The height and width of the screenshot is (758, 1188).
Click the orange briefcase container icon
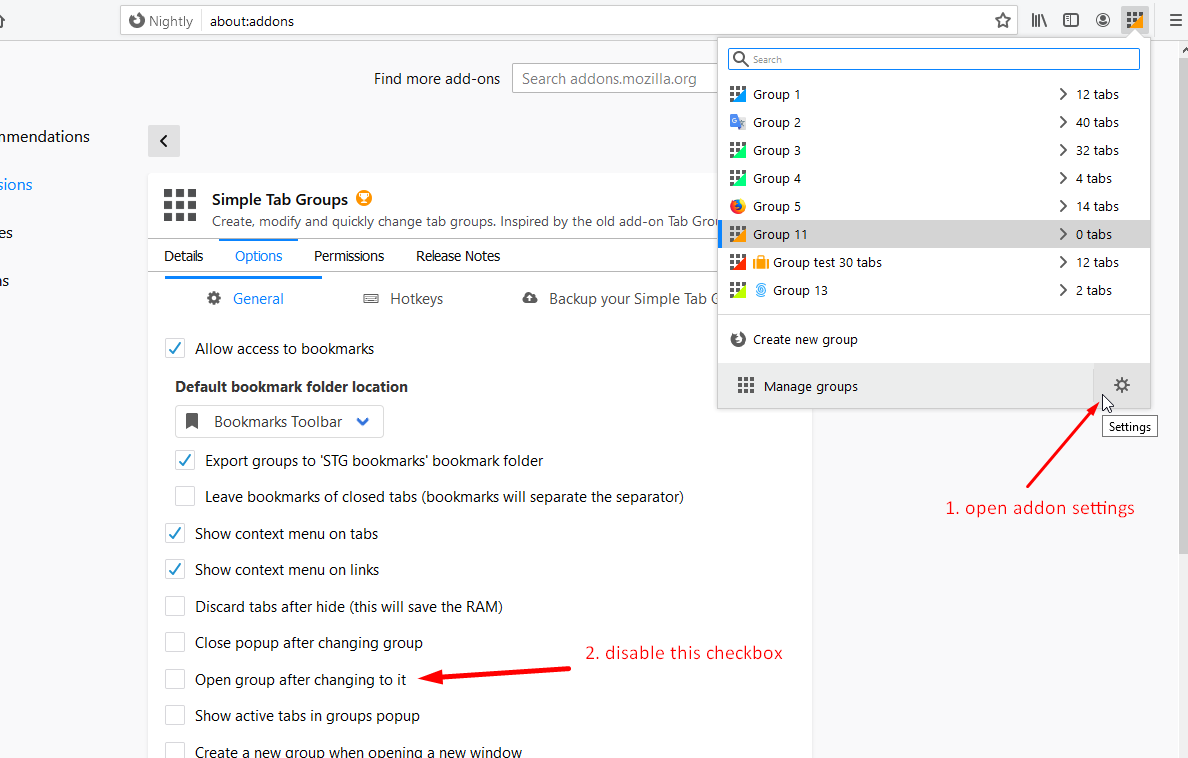click(x=761, y=262)
